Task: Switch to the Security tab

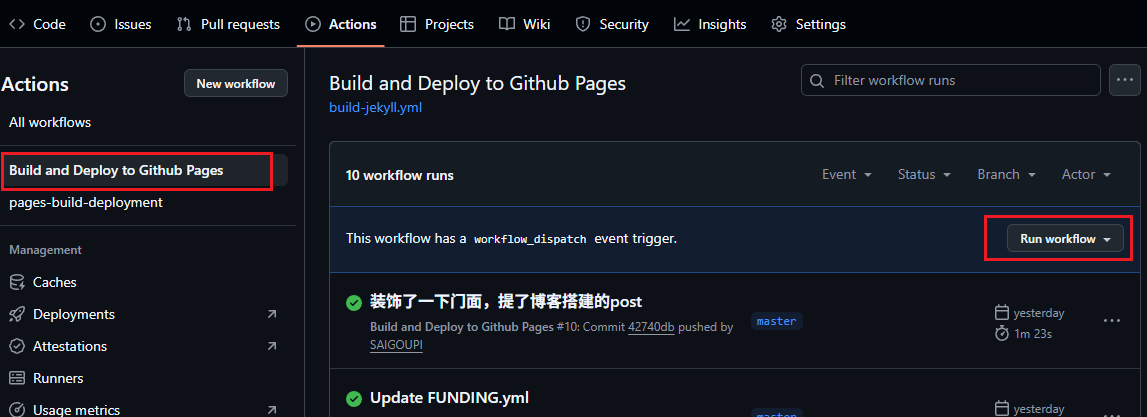Action: point(612,24)
